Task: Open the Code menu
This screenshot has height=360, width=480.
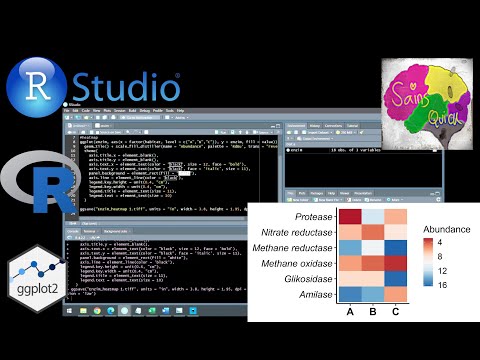Action: tap(86, 111)
